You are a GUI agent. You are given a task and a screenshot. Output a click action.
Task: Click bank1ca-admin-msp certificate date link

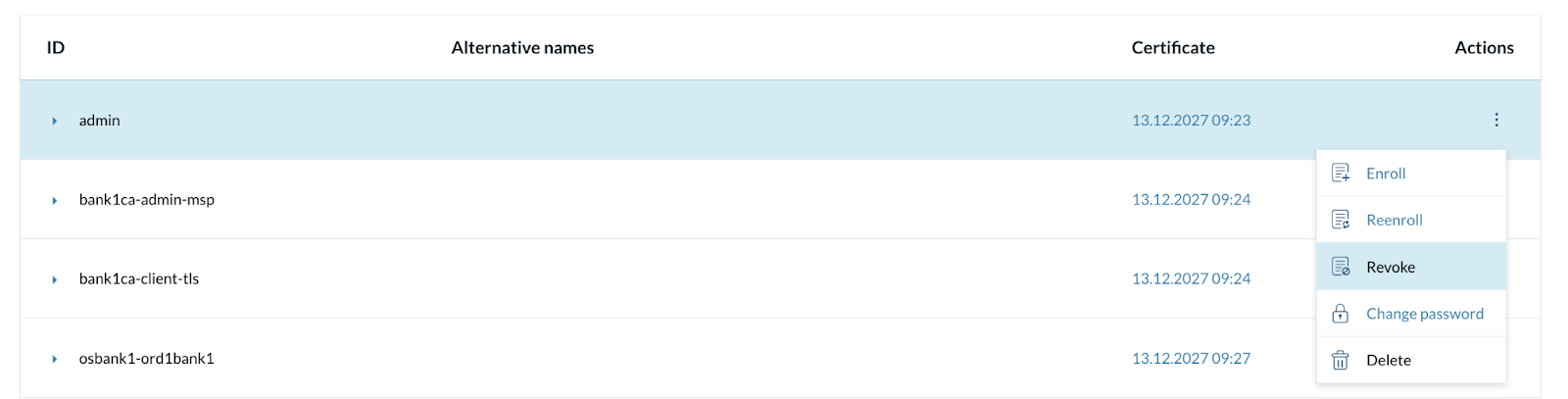tap(1191, 200)
